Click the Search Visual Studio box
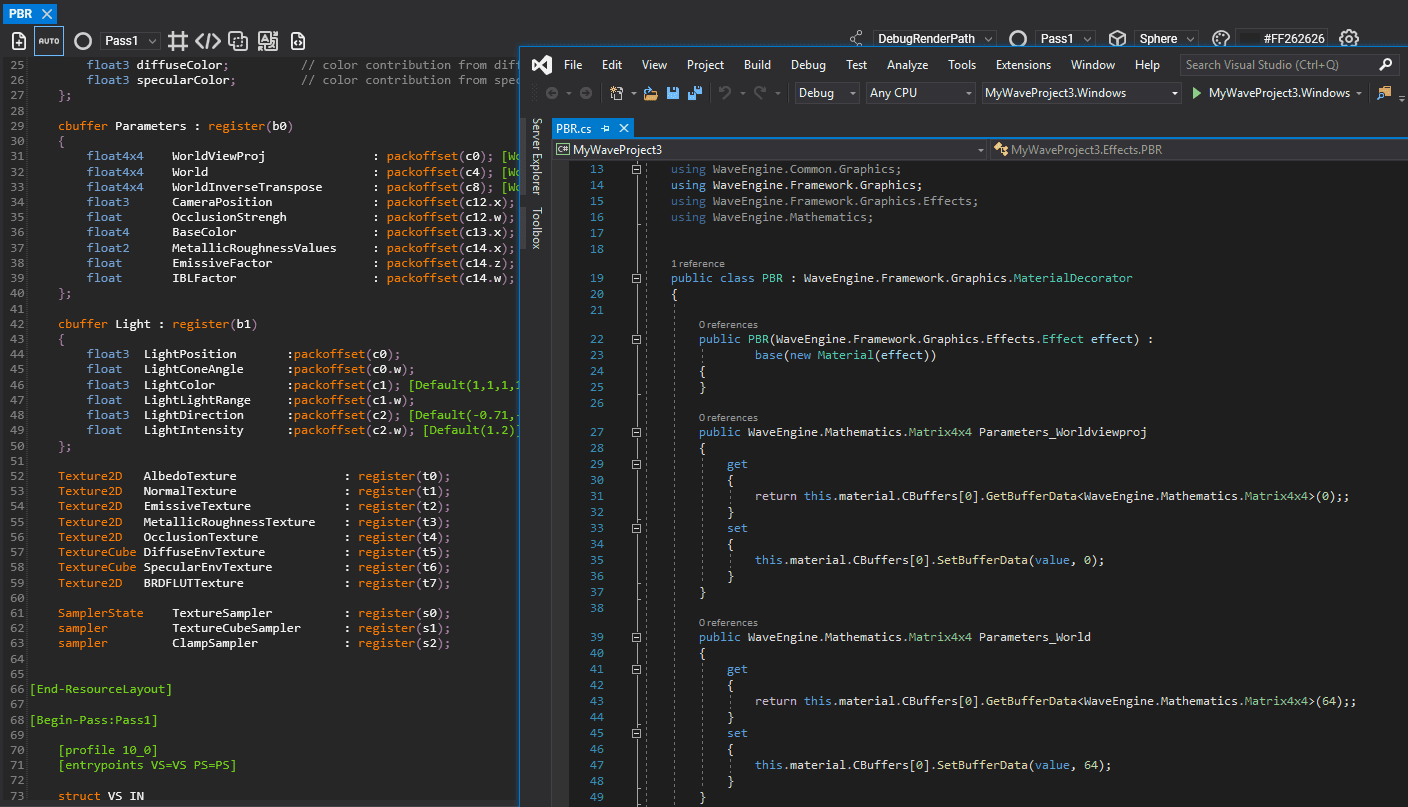 coord(1288,65)
